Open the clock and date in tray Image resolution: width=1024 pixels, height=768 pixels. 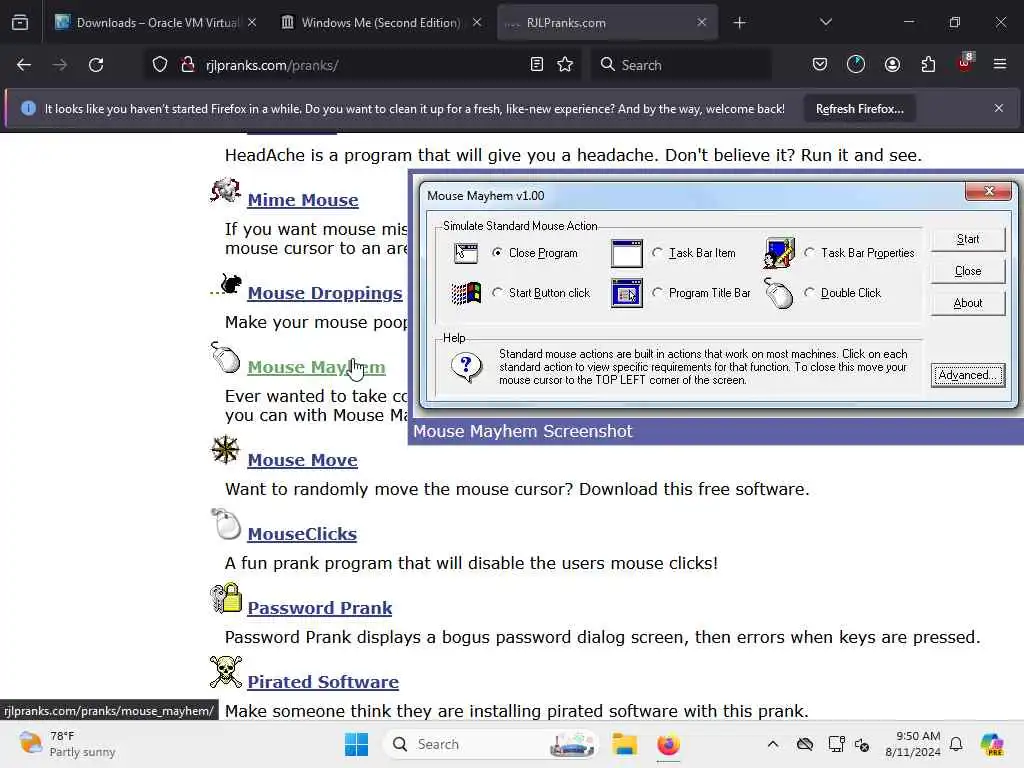(913, 744)
